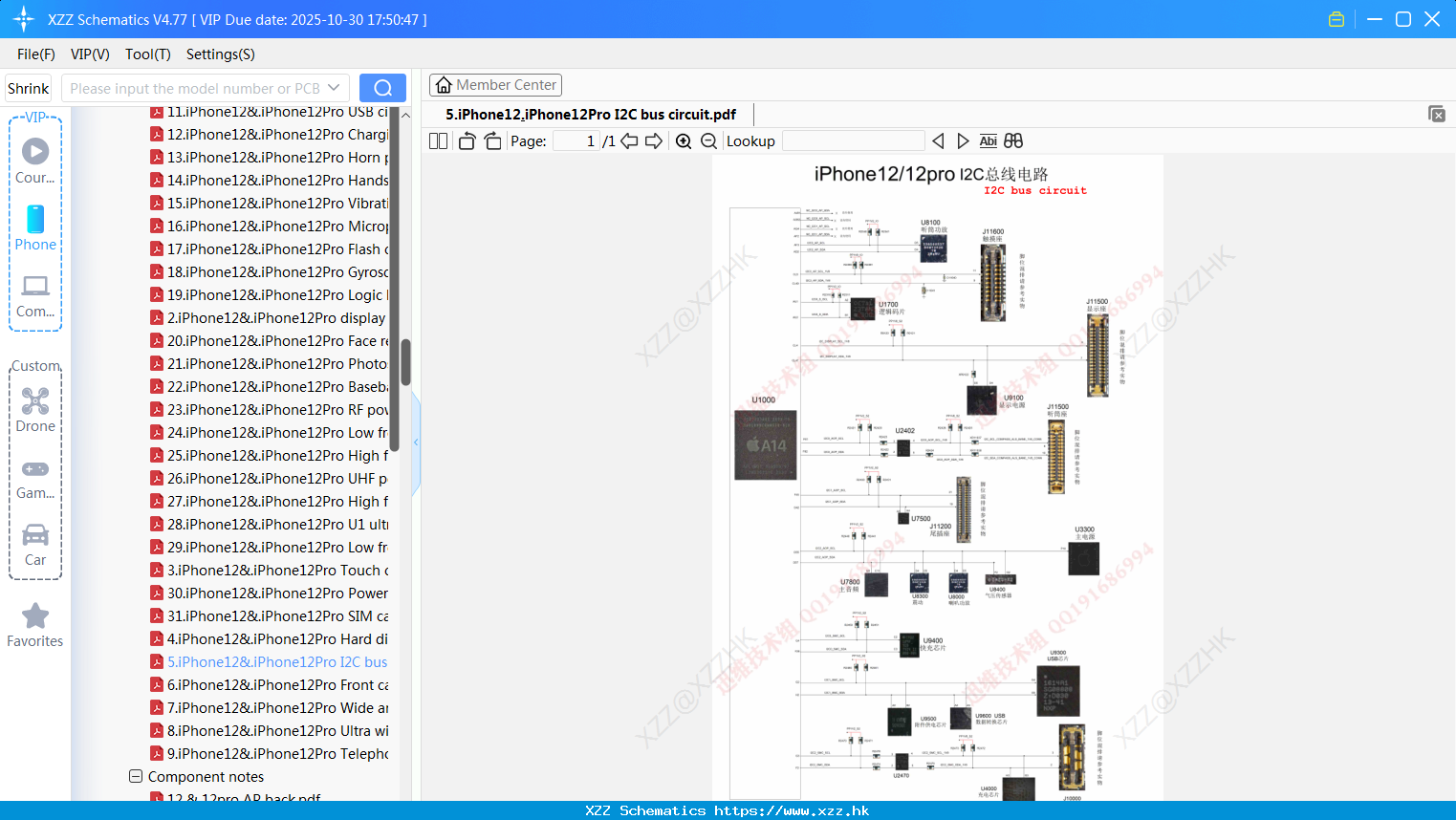Zoom out of the PDF

708,141
